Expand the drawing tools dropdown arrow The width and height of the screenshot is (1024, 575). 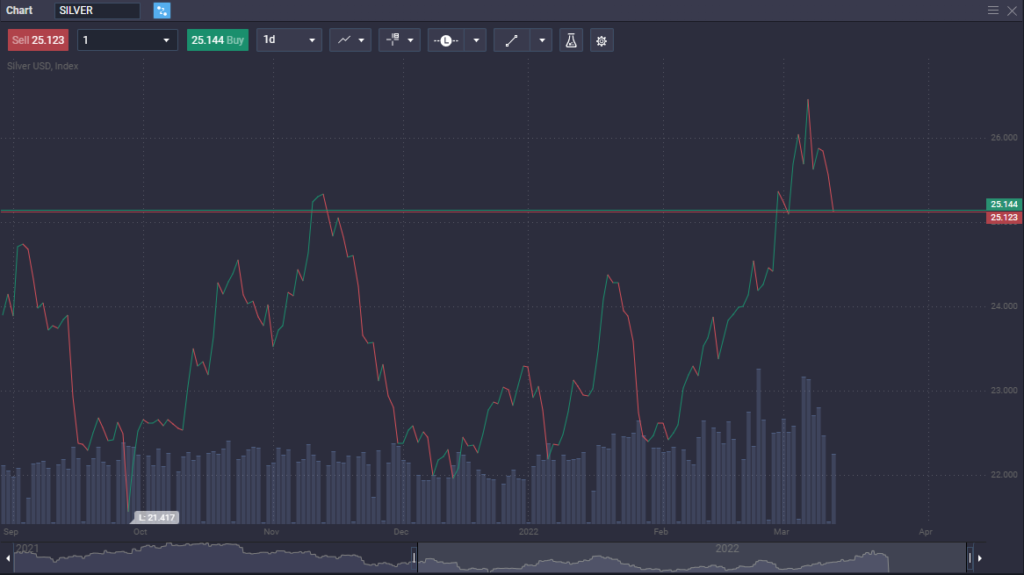click(x=542, y=41)
